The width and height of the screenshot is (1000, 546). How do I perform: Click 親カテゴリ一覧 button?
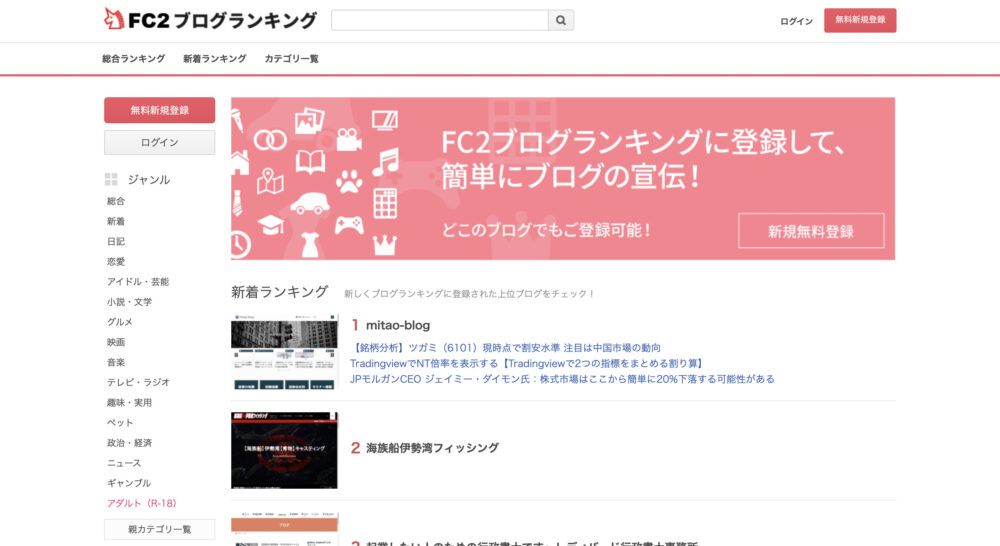coord(159,529)
